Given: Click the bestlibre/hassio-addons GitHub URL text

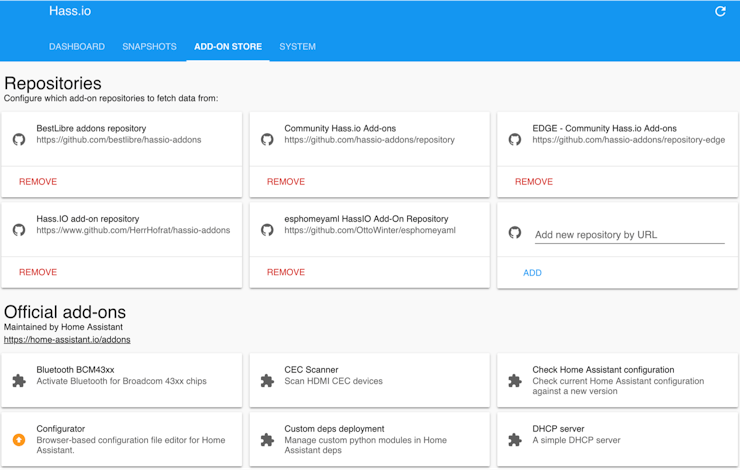Looking at the screenshot, I should tap(119, 140).
